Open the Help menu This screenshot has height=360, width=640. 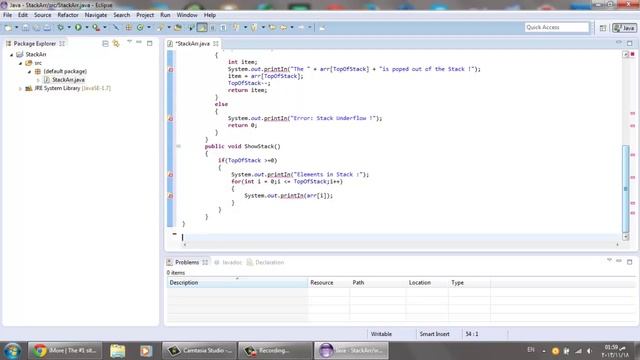(210, 15)
